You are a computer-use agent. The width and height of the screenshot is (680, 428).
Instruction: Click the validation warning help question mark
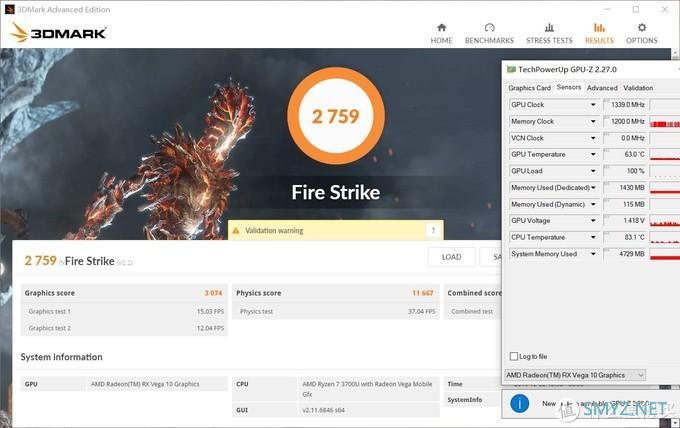coord(433,230)
